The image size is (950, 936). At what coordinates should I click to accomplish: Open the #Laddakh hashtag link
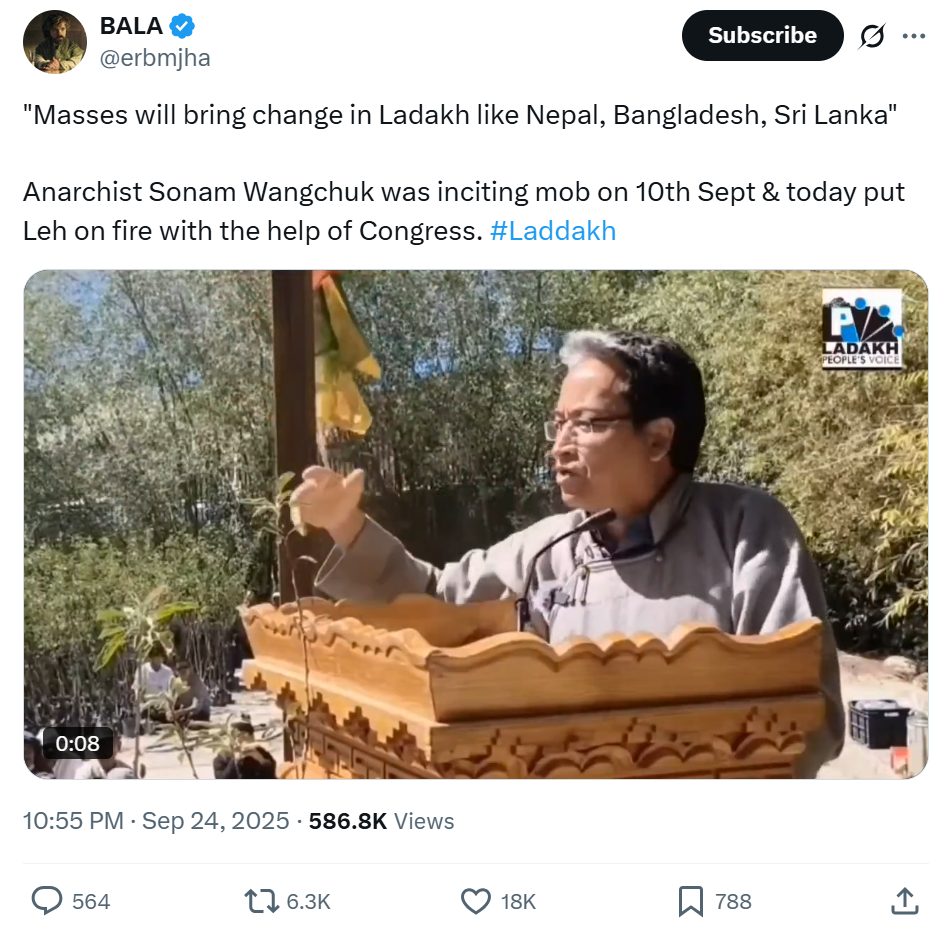point(553,231)
